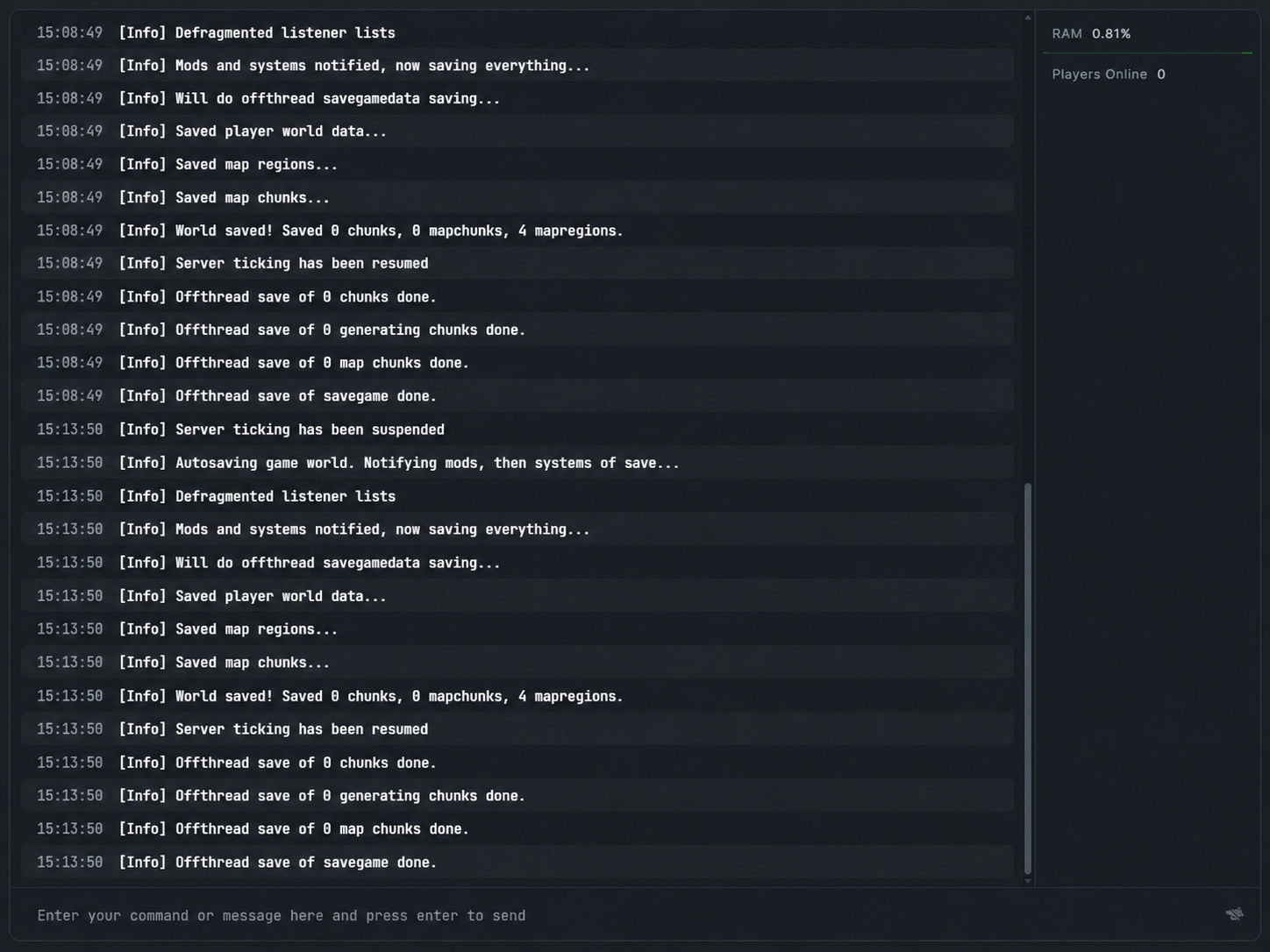1270x952 pixels.
Task: Select 15:13:50 Offthread save of 0 chunks done
Action: (517, 762)
